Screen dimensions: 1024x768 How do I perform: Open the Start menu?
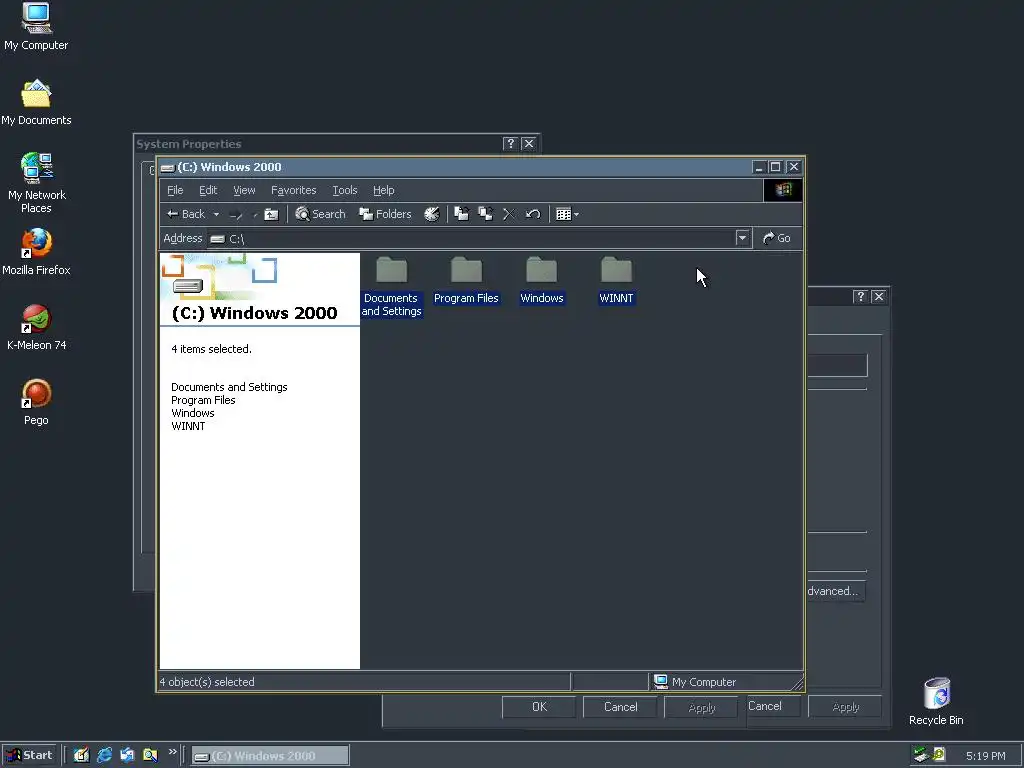click(29, 755)
